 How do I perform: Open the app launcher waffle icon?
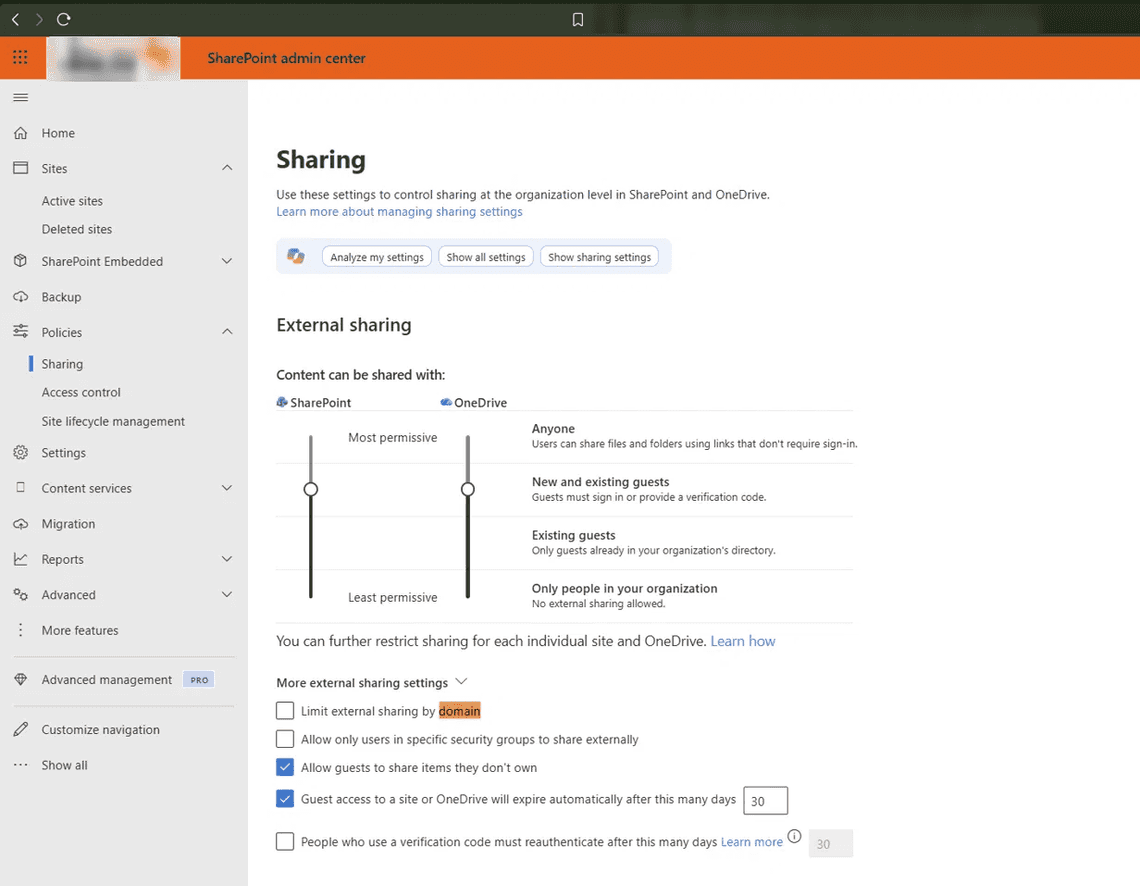click(x=20, y=57)
